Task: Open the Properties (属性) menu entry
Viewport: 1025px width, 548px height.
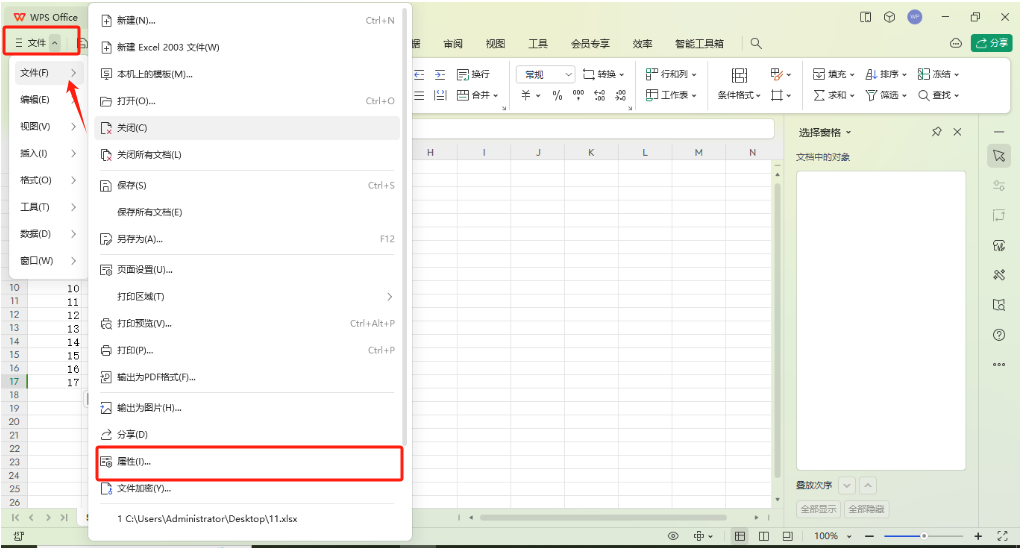Action: (x=134, y=462)
